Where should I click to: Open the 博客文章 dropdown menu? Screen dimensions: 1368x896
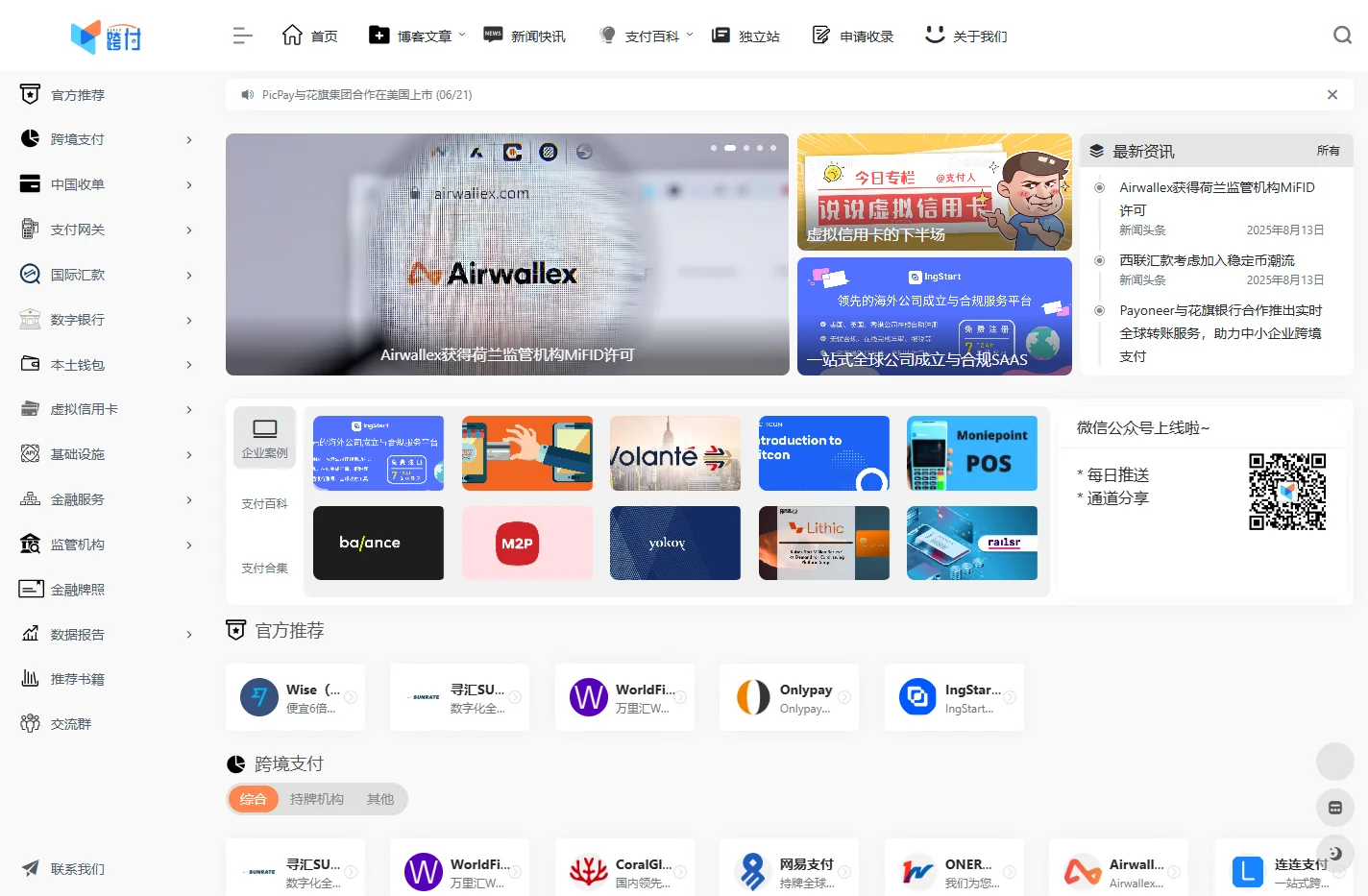(x=418, y=36)
